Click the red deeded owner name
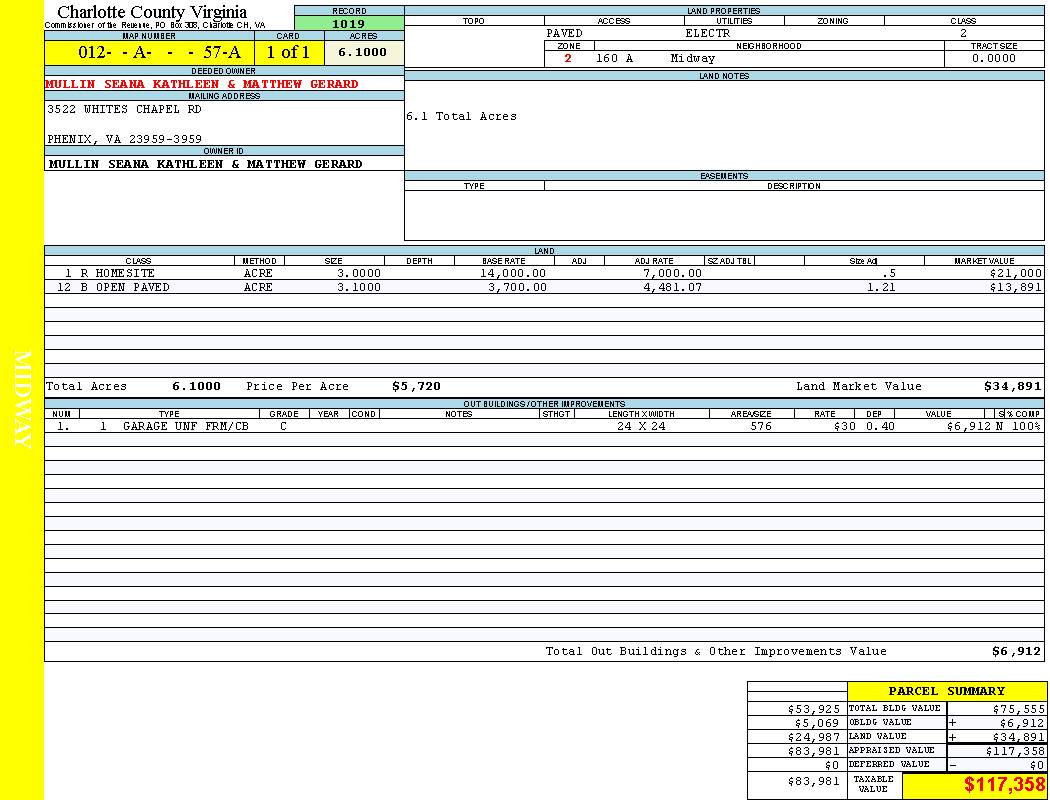This screenshot has width=1050, height=800. [x=202, y=84]
